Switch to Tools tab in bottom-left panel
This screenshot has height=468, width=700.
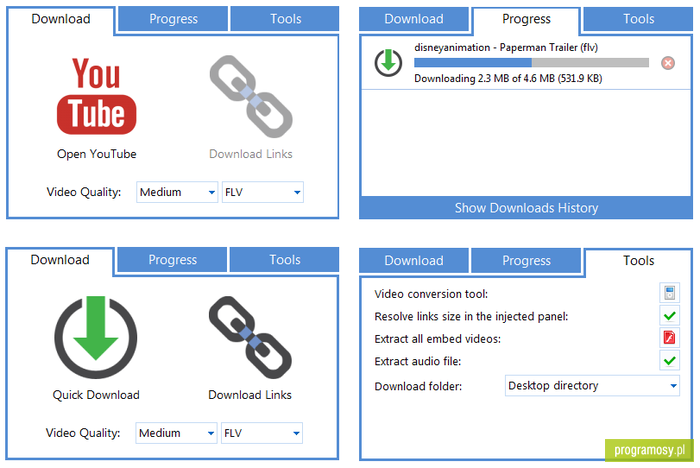point(284,259)
